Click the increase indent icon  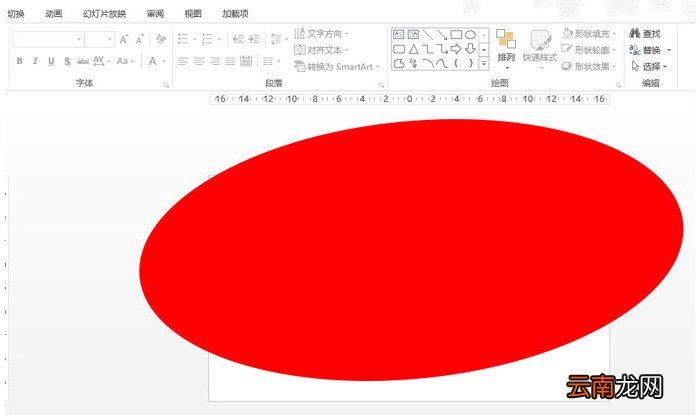254,39
